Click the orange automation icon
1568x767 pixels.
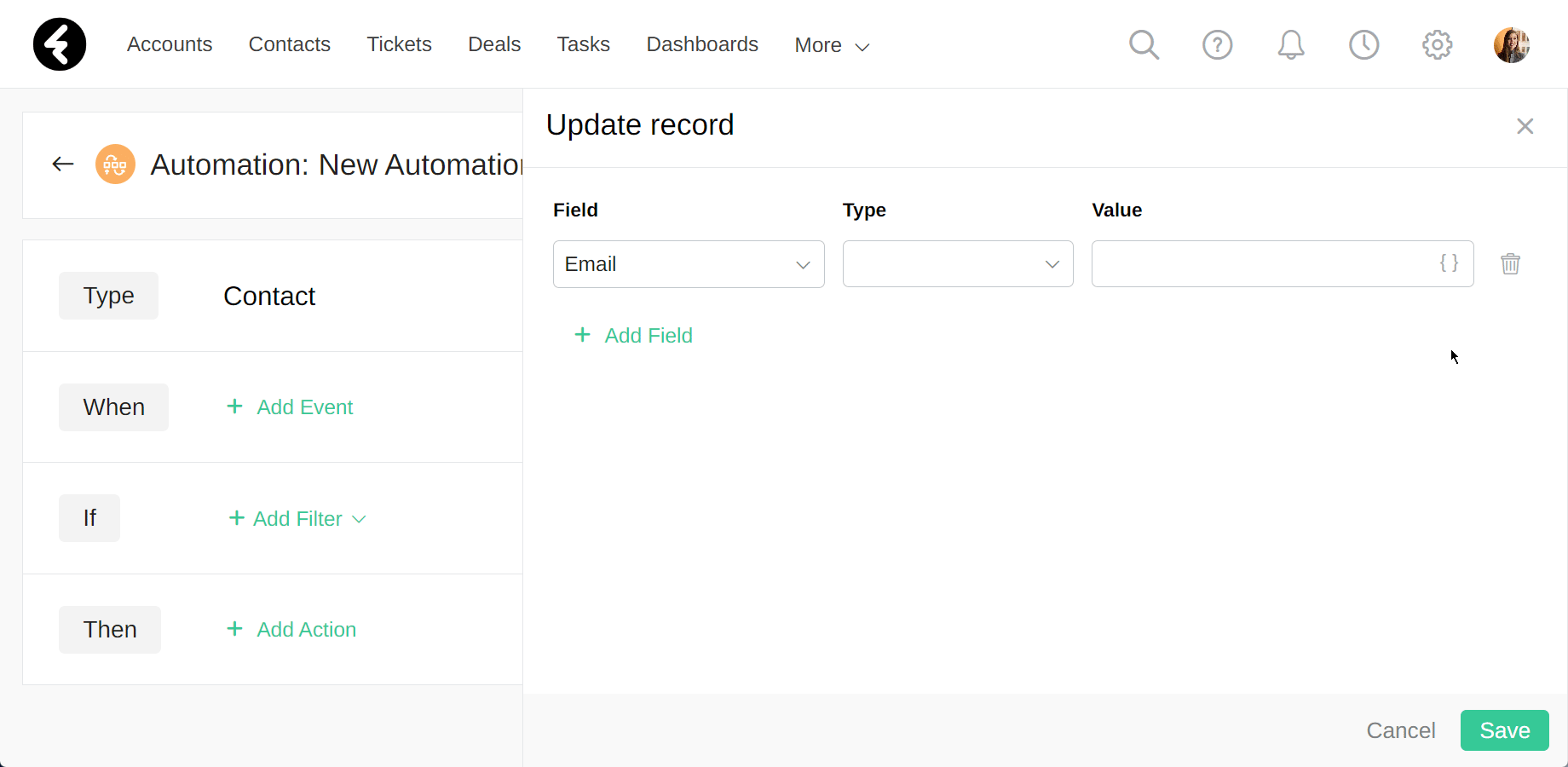[115, 164]
